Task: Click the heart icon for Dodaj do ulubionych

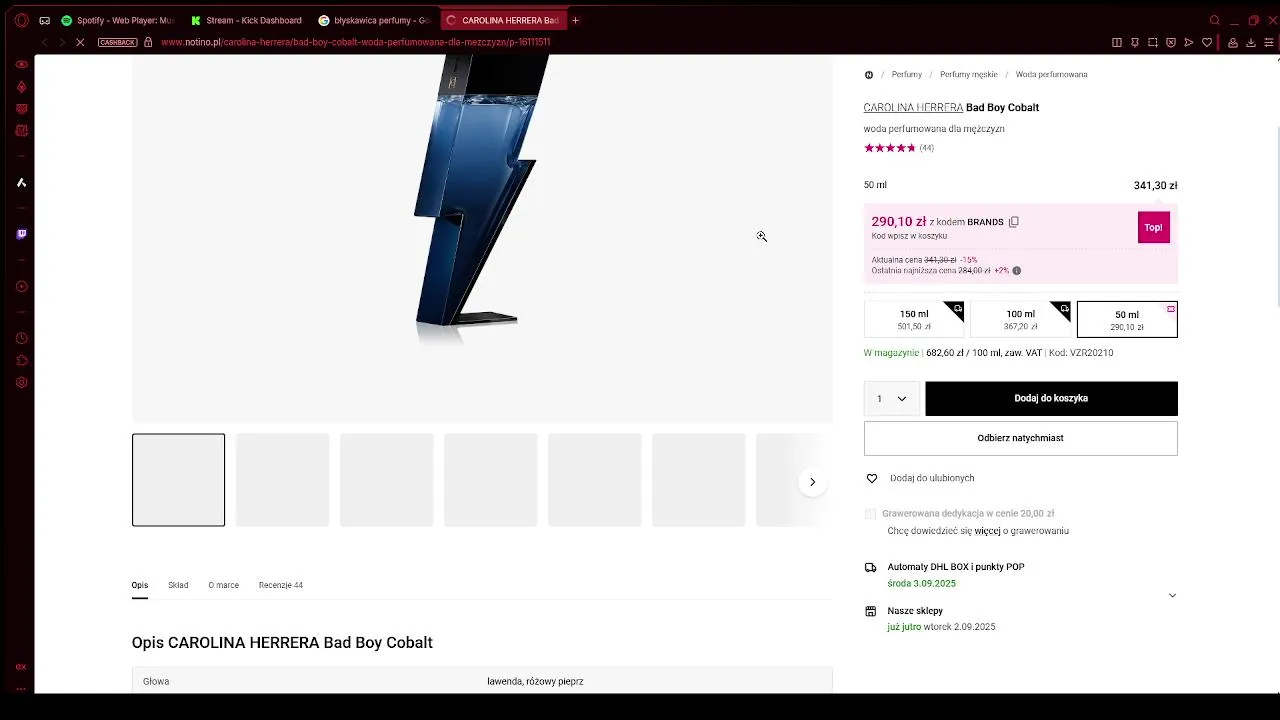Action: (871, 478)
